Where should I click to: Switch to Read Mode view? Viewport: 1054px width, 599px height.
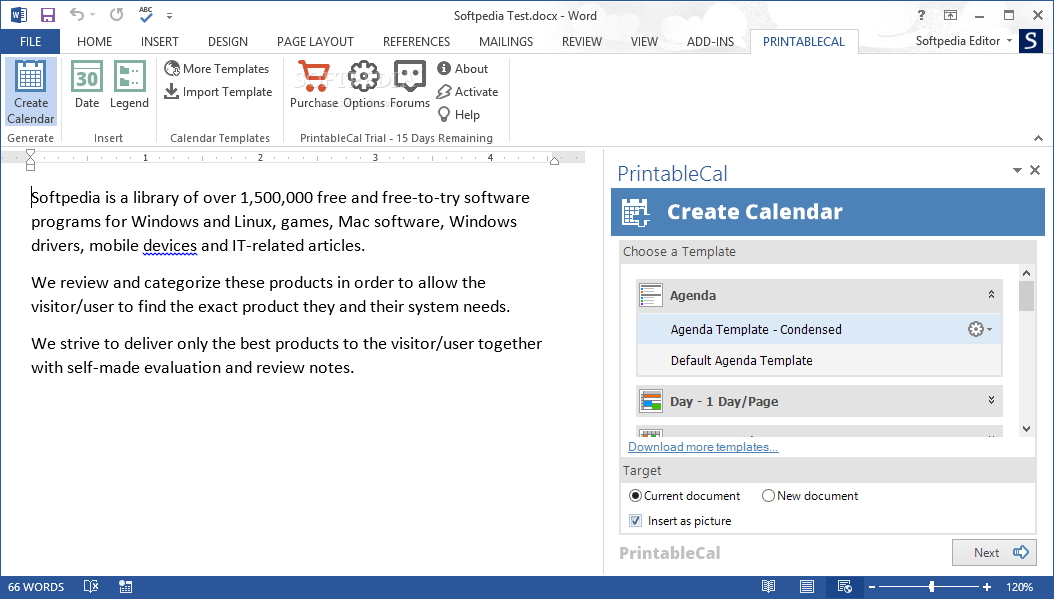click(x=768, y=587)
